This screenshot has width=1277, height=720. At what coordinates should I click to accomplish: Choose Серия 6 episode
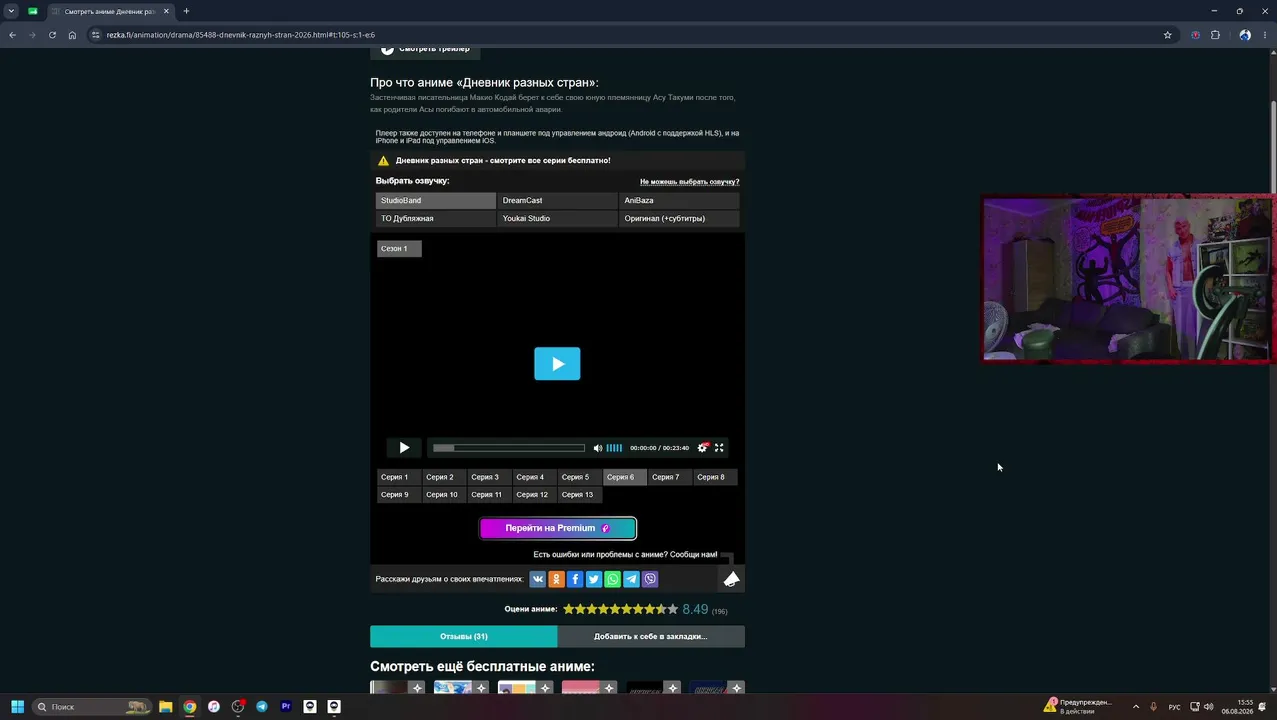coord(625,477)
